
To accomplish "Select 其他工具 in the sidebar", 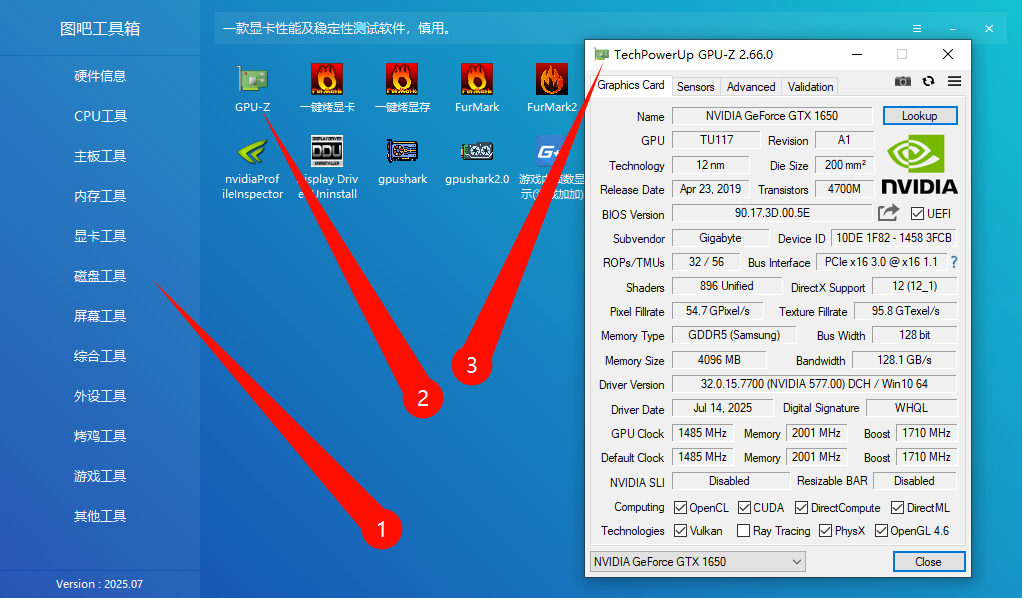I will 100,516.
